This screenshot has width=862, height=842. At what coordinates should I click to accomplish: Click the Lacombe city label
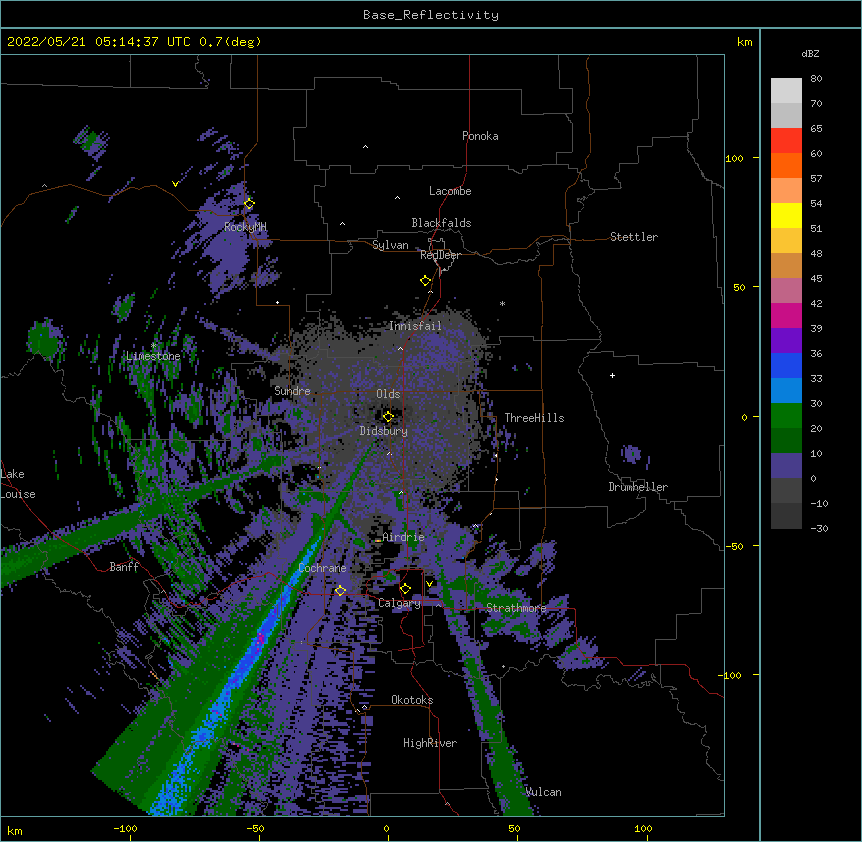[450, 191]
